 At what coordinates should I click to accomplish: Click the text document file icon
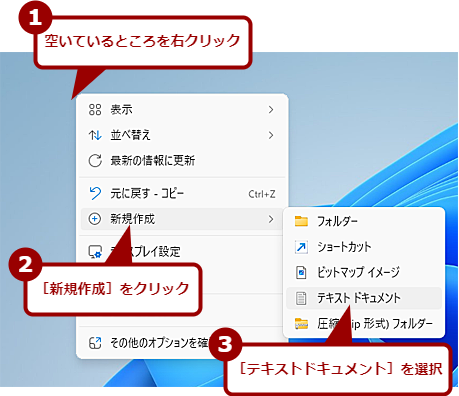click(301, 298)
